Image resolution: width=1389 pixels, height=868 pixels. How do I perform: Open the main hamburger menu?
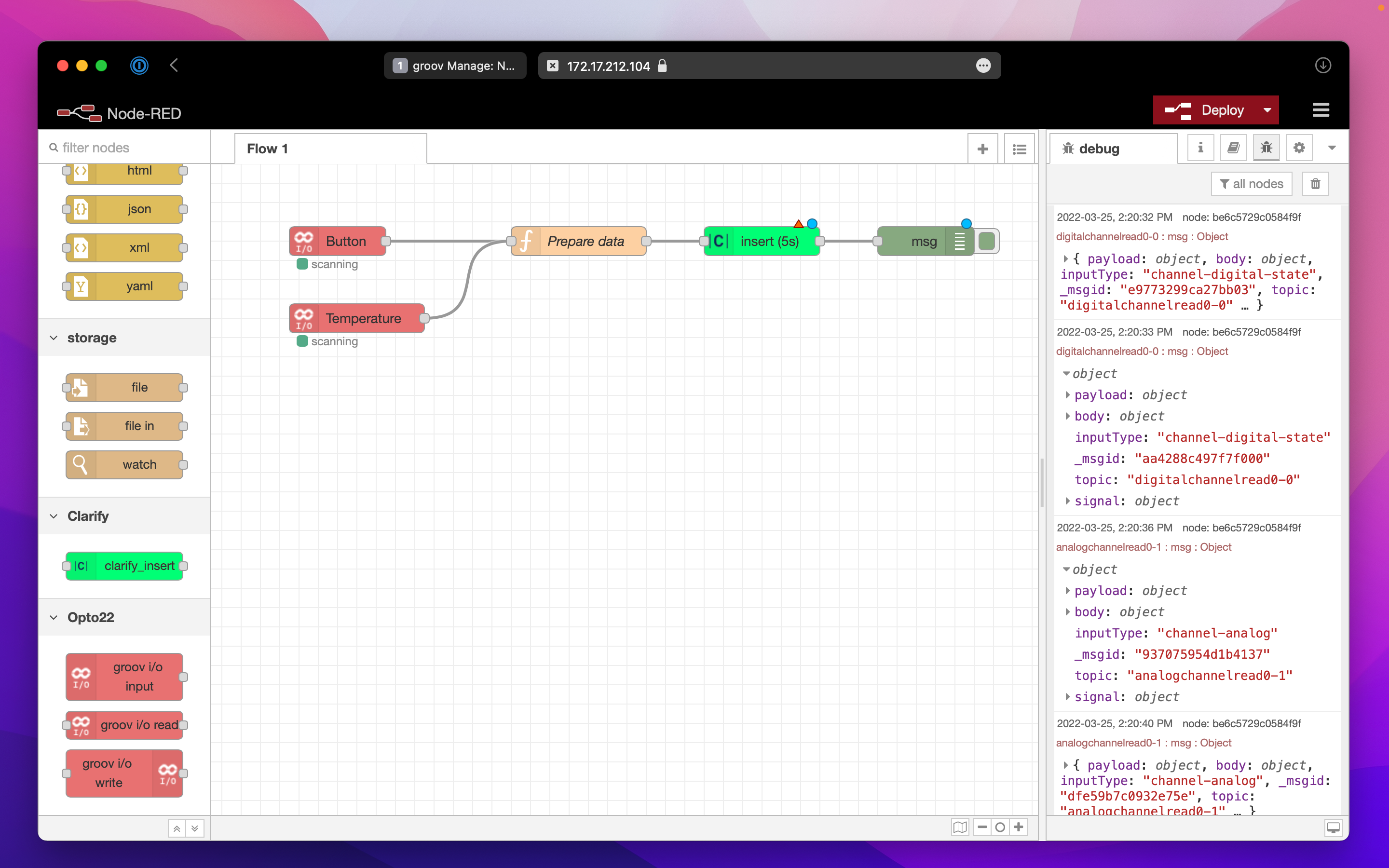point(1321,110)
